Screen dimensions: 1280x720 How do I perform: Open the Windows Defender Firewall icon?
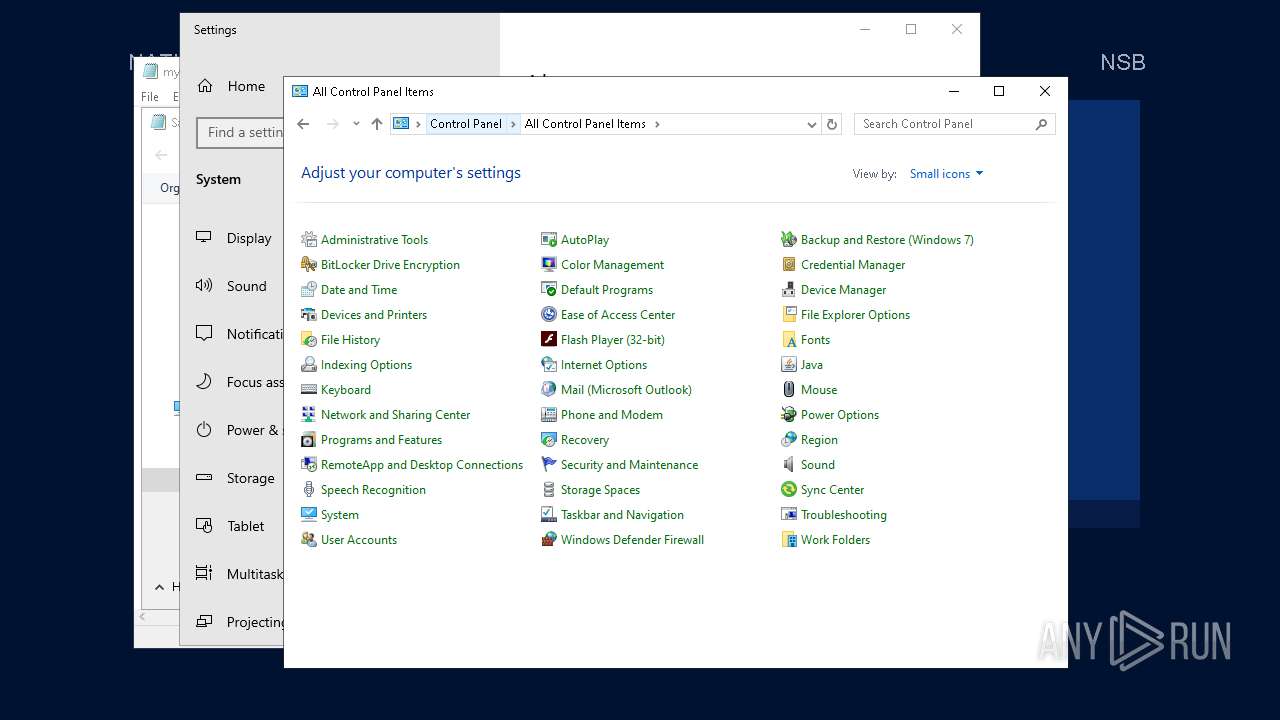click(x=549, y=540)
